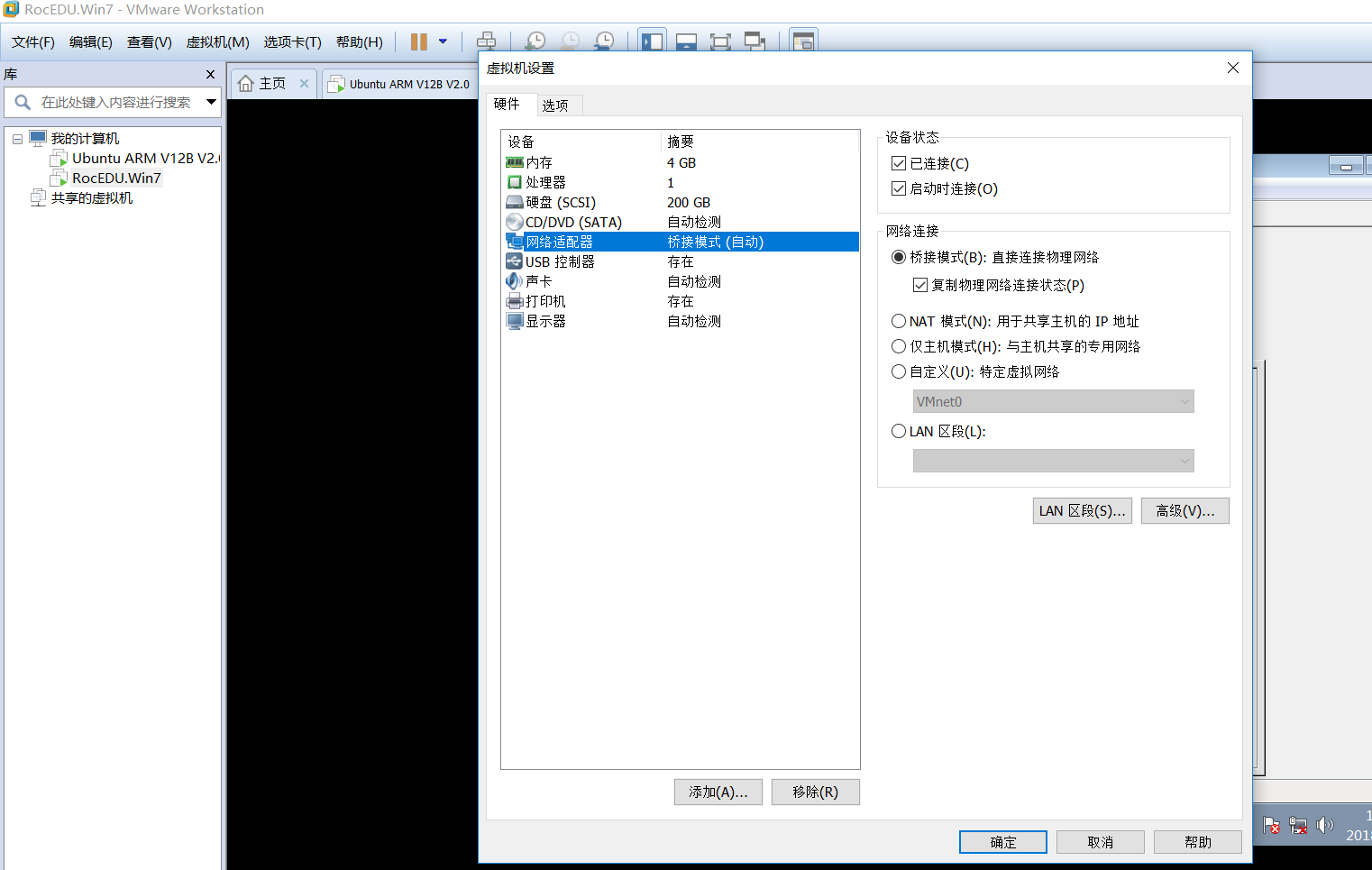Click the library search magnifier icon
Image resolution: width=1372 pixels, height=870 pixels.
[x=23, y=102]
